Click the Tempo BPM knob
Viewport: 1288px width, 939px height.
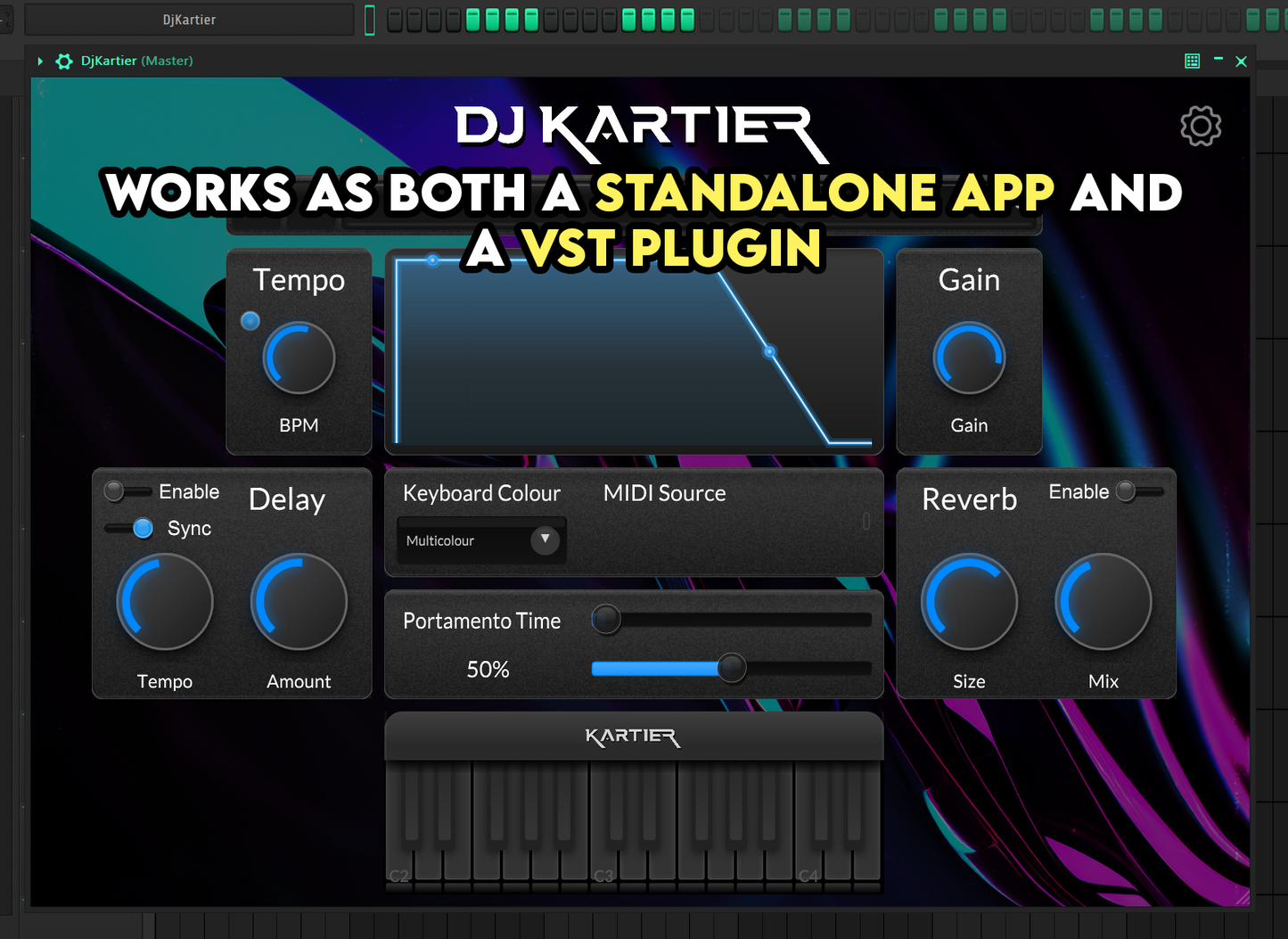(x=299, y=358)
